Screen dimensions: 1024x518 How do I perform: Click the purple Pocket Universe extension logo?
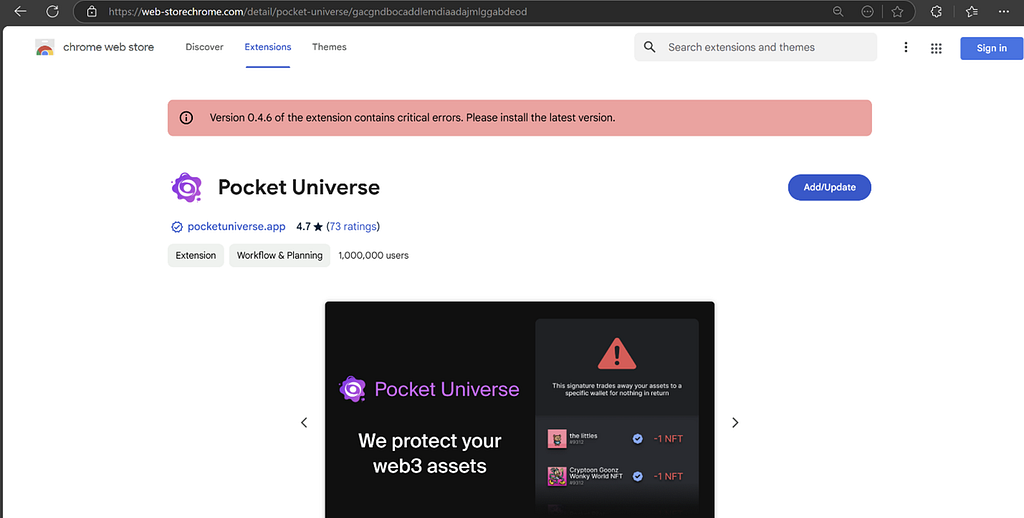pyautogui.click(x=187, y=187)
